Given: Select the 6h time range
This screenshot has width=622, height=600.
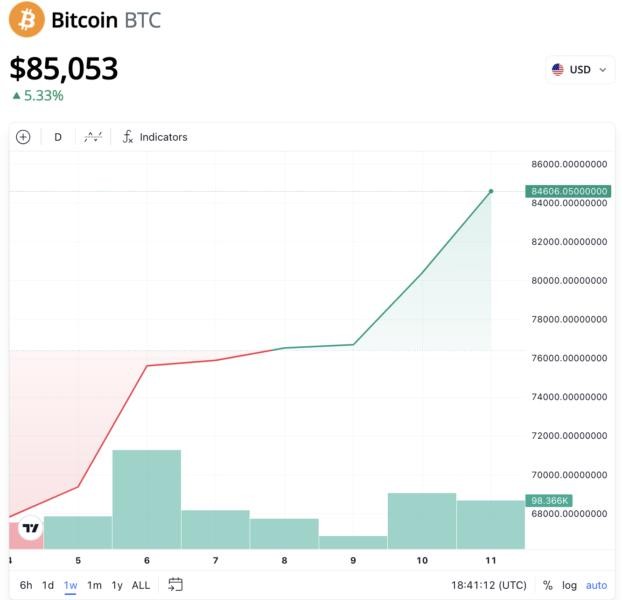Looking at the screenshot, I should (26, 585).
